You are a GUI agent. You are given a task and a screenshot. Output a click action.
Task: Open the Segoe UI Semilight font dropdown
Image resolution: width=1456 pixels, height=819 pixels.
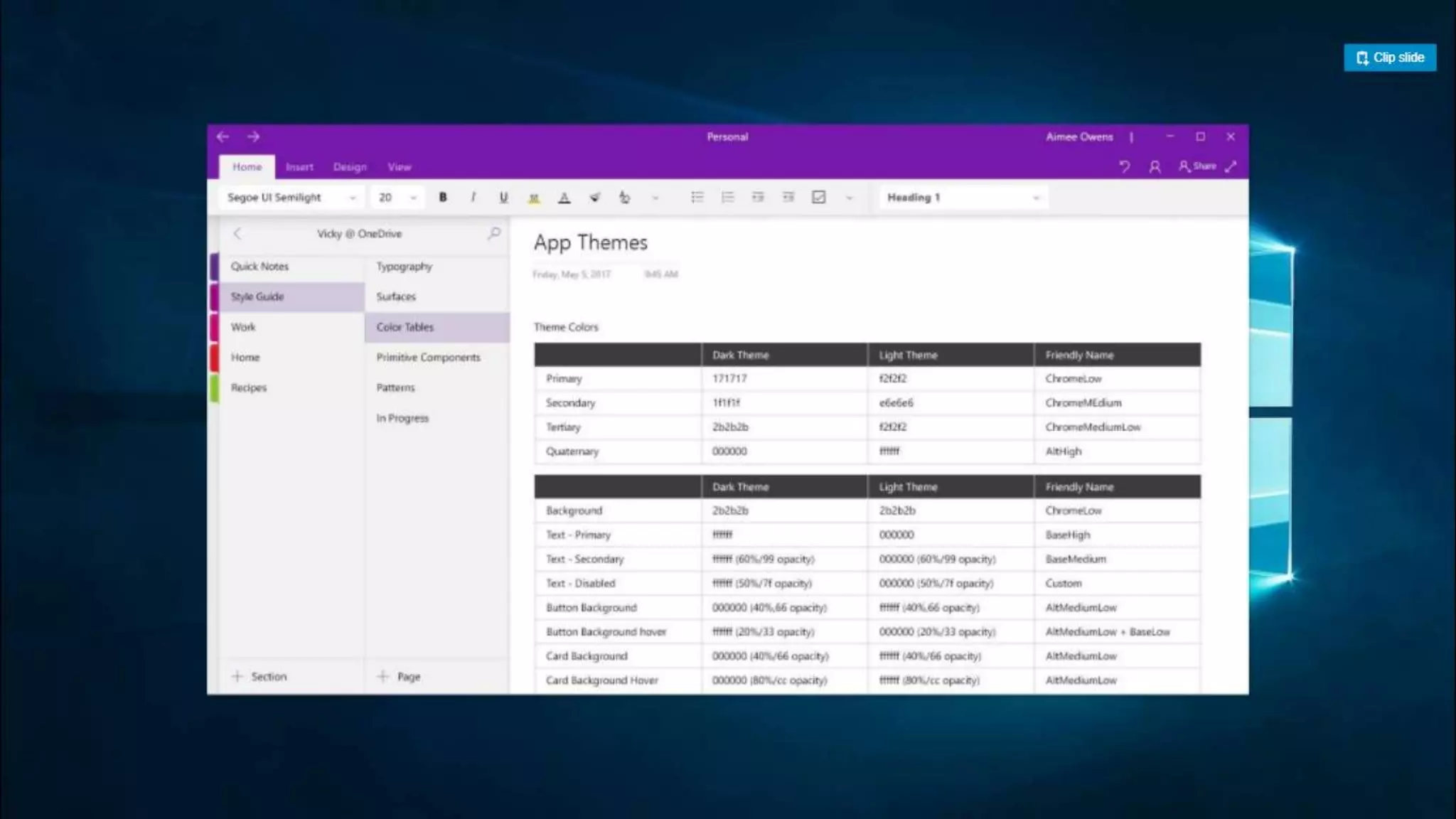[x=291, y=197]
